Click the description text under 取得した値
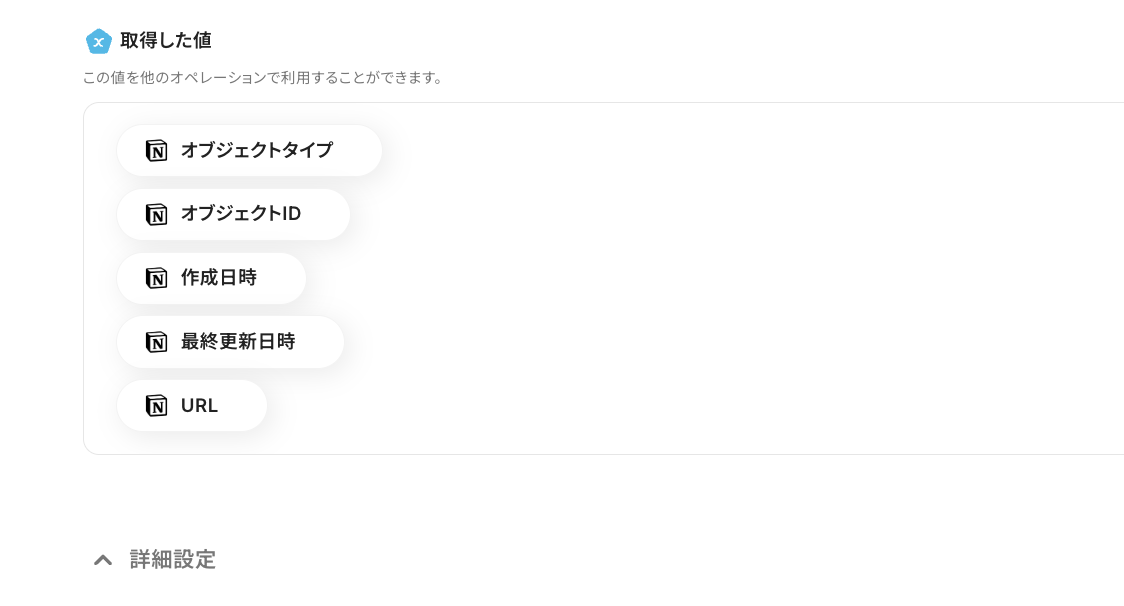The image size is (1124, 606). 265,78
